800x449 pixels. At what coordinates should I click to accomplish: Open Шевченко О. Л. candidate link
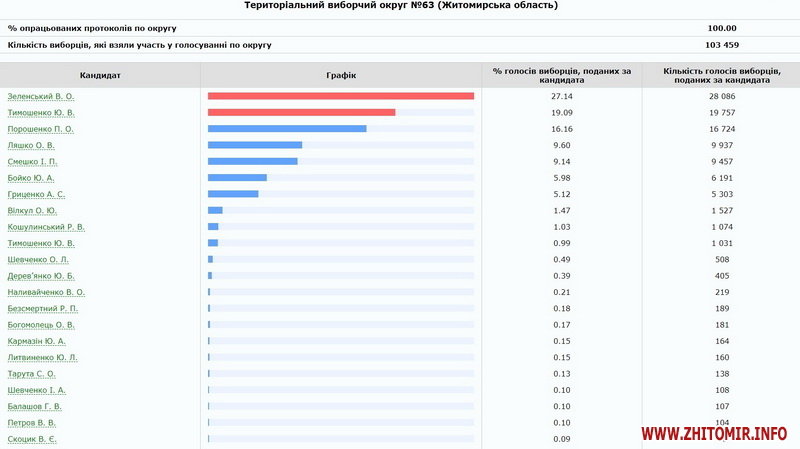pos(38,259)
